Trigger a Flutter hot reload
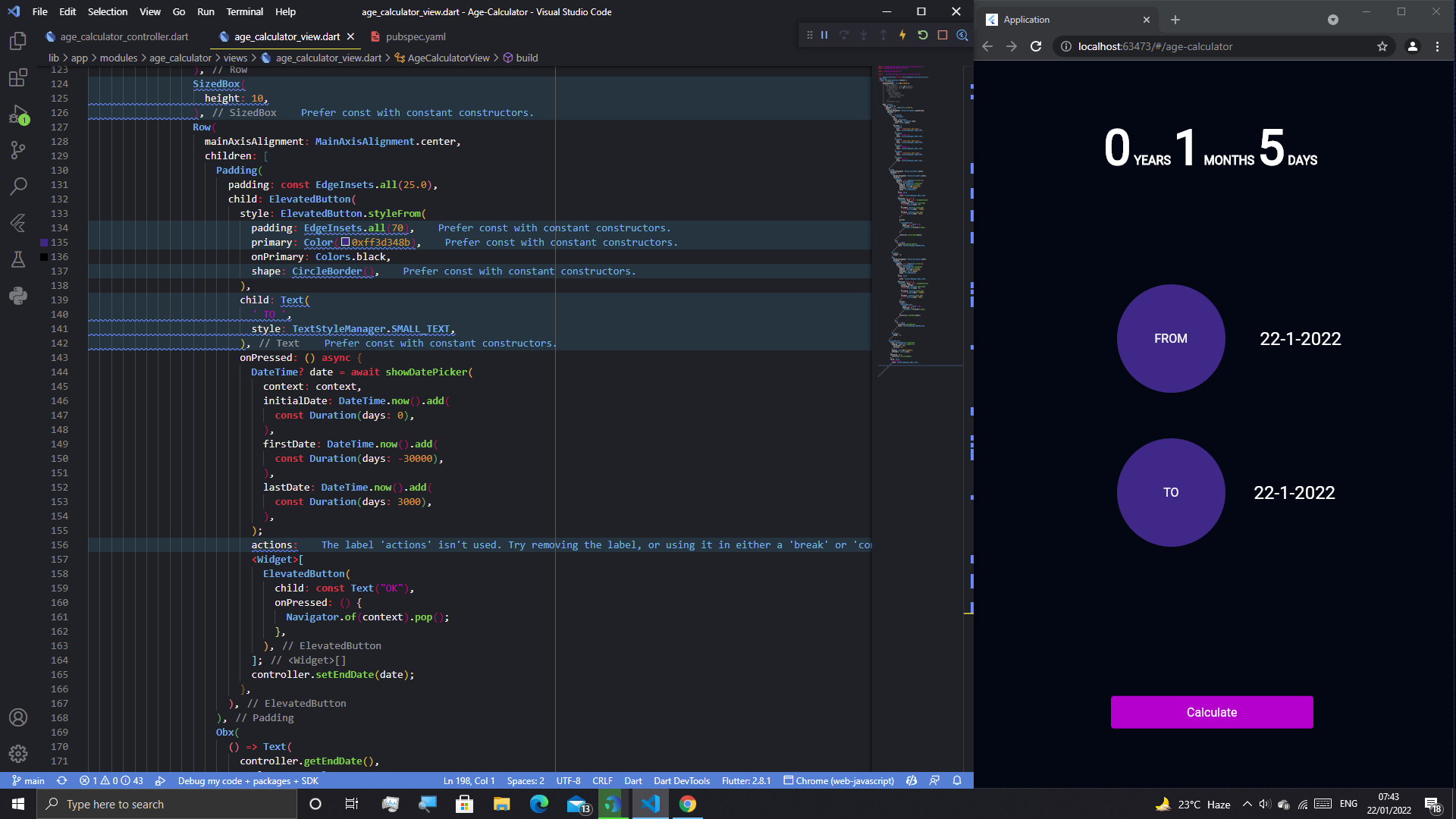The image size is (1456, 819). (x=902, y=35)
